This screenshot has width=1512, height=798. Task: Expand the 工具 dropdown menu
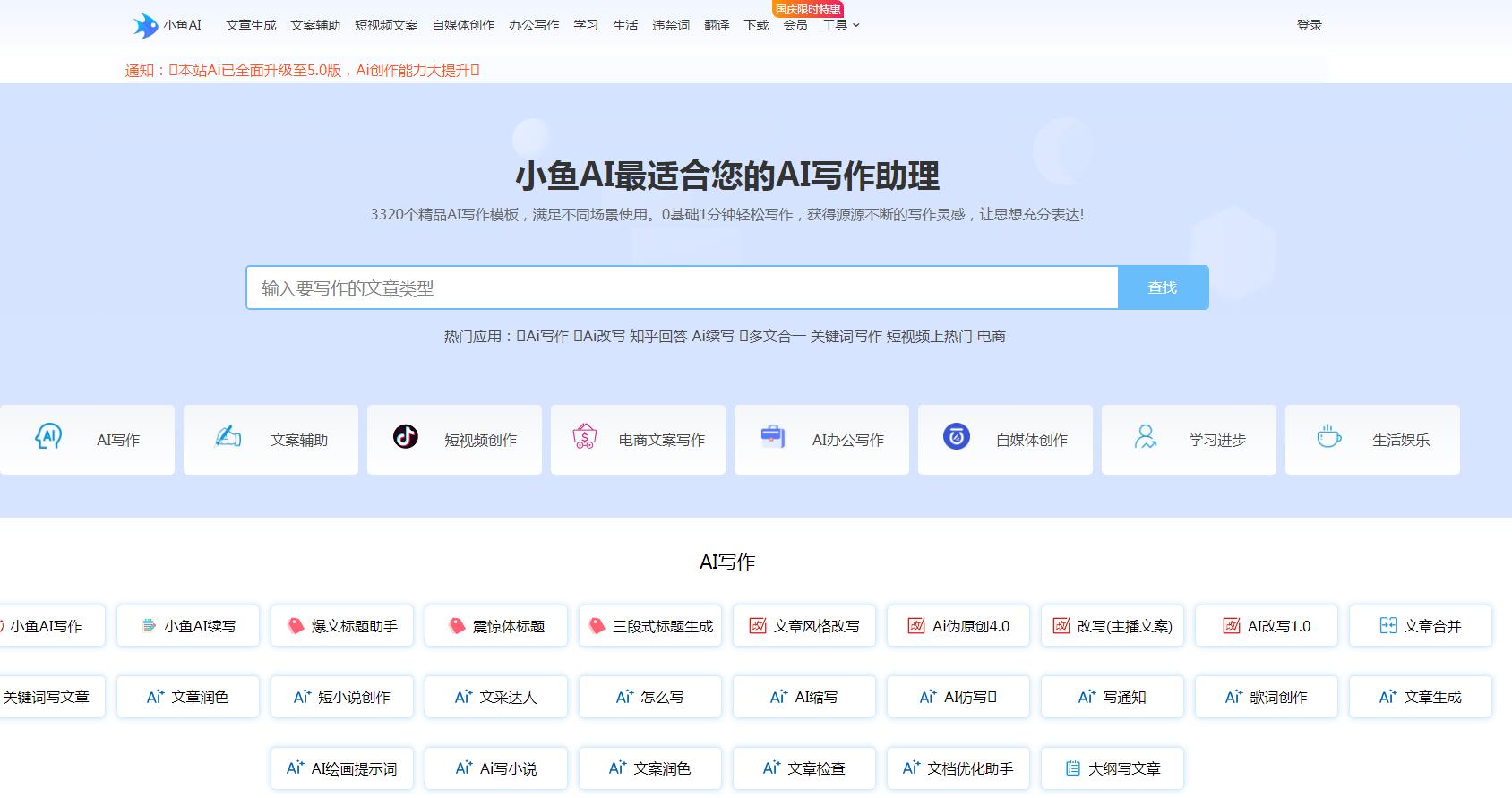pyautogui.click(x=840, y=25)
